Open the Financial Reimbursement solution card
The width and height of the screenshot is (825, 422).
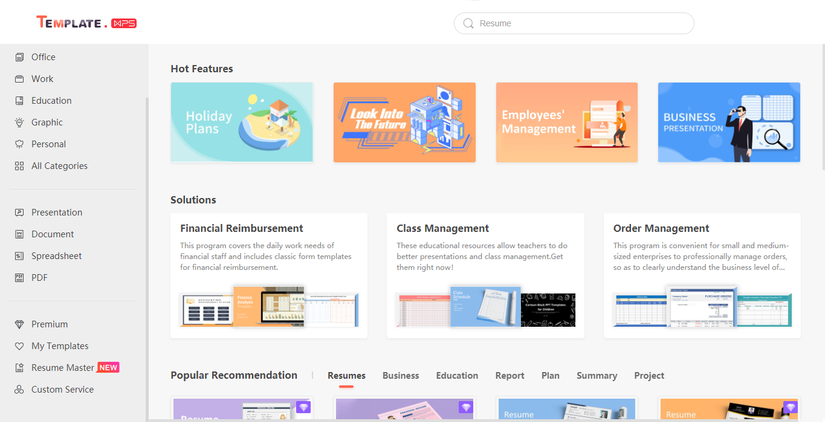[269, 276]
